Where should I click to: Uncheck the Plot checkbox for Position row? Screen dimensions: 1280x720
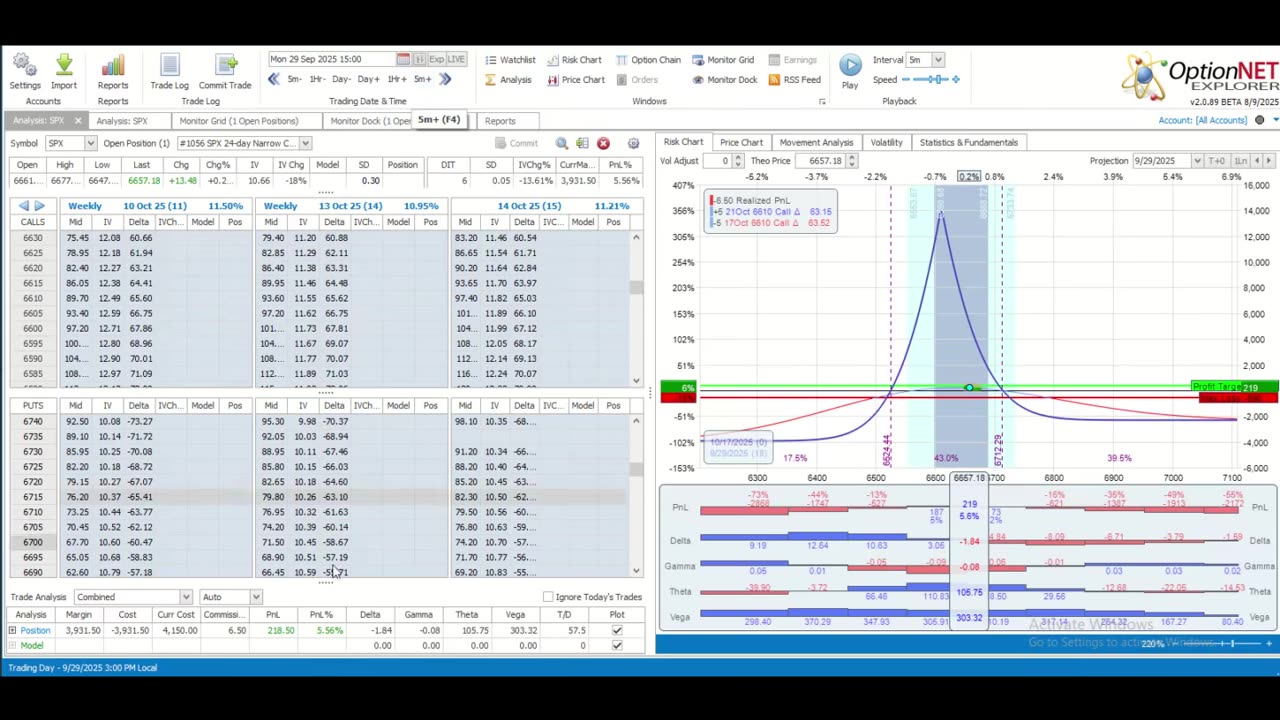click(x=616, y=630)
